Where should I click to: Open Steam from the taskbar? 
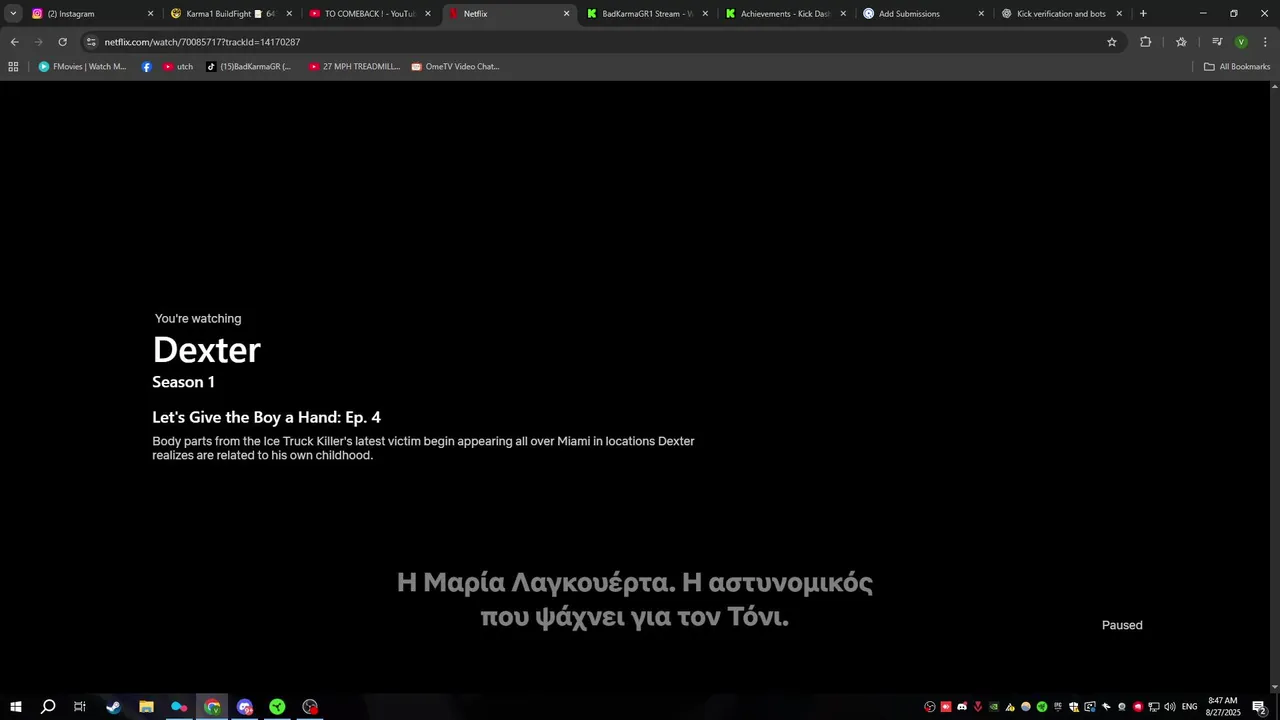(113, 707)
